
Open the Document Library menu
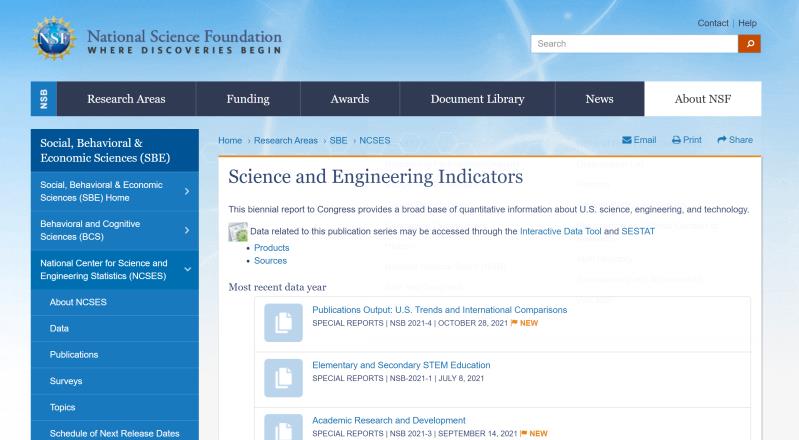476,99
